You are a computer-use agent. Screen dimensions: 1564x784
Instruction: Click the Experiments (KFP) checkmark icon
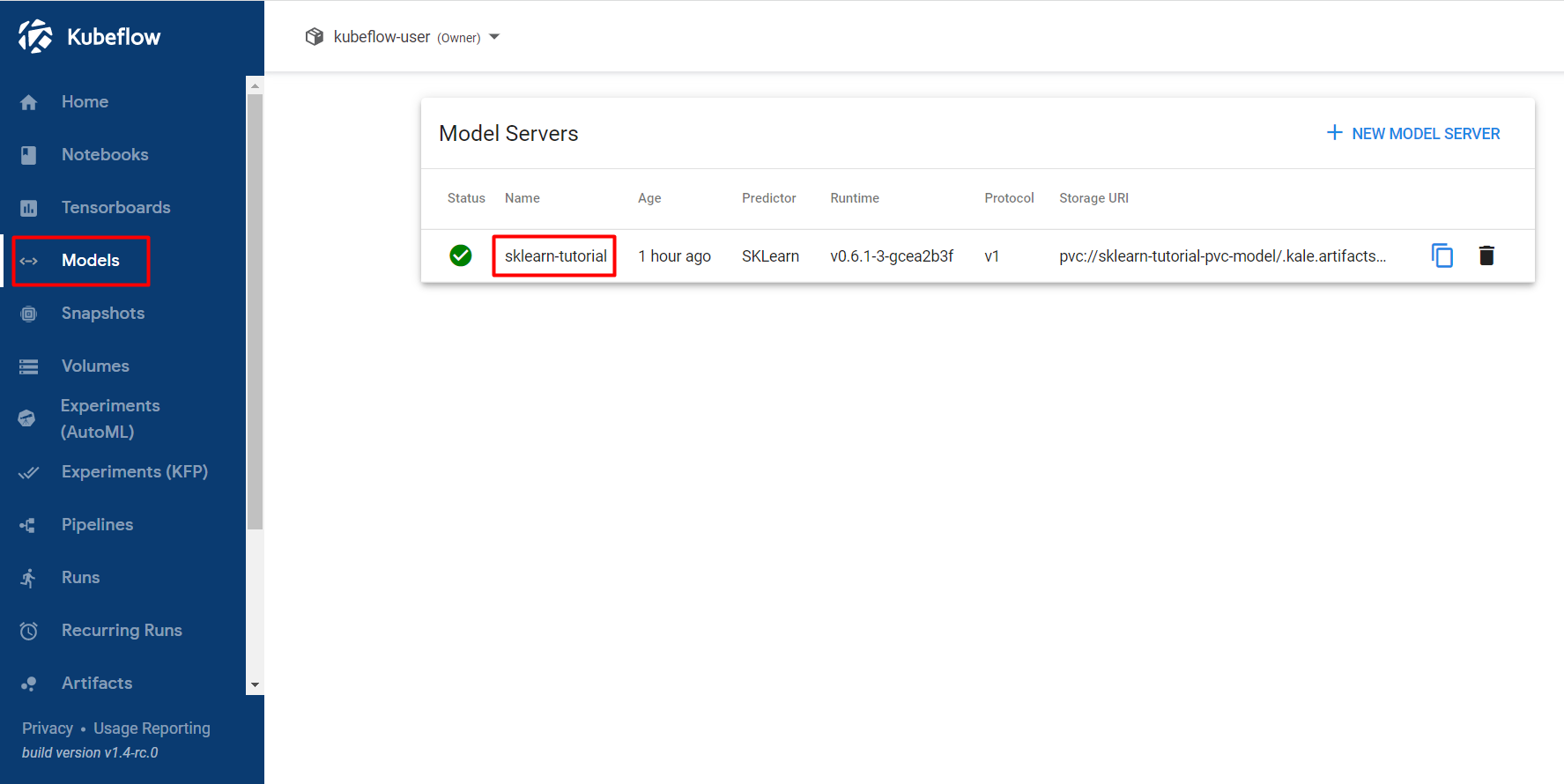coord(29,472)
